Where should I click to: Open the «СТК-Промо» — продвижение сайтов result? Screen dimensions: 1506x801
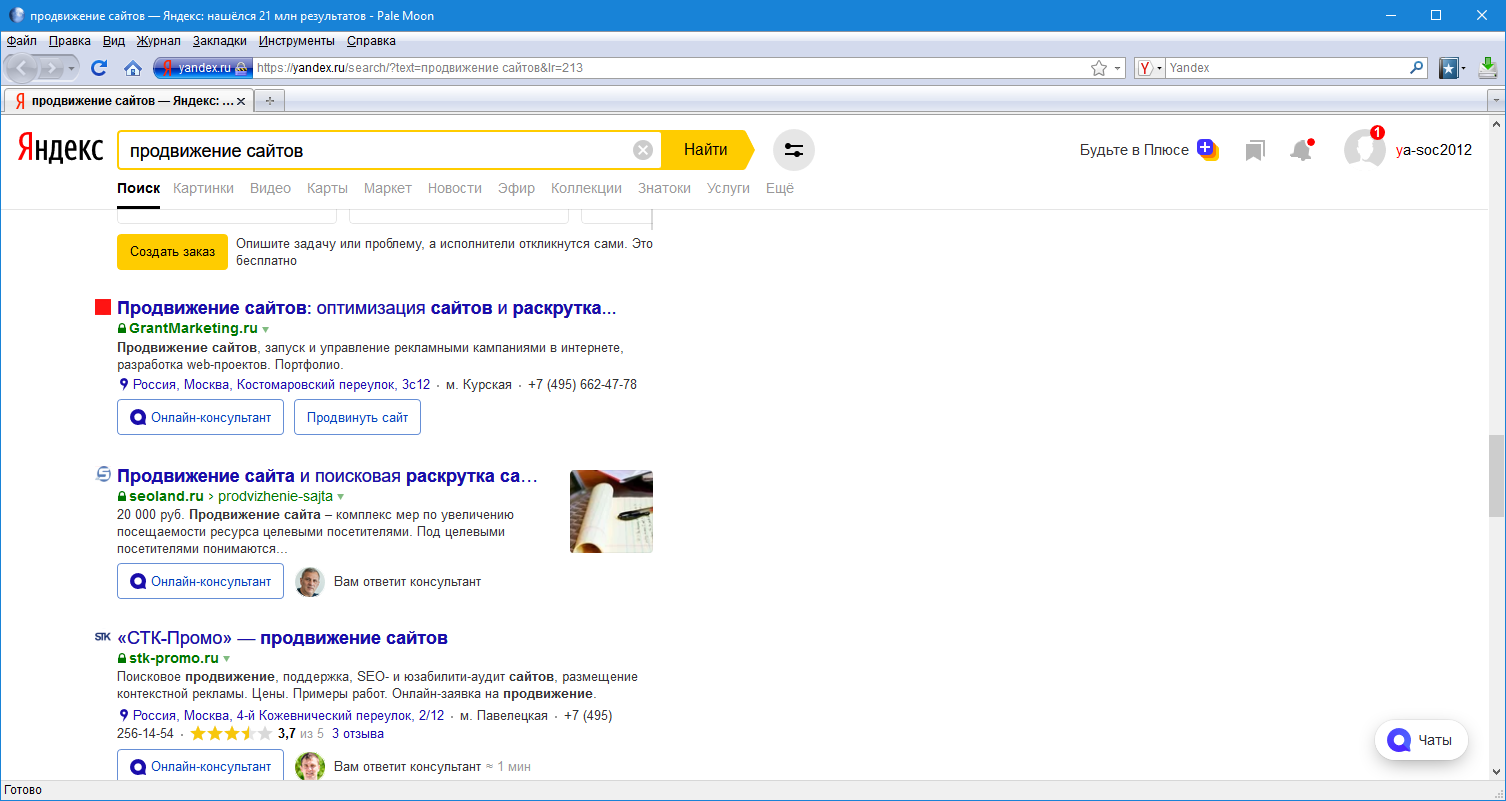point(282,638)
